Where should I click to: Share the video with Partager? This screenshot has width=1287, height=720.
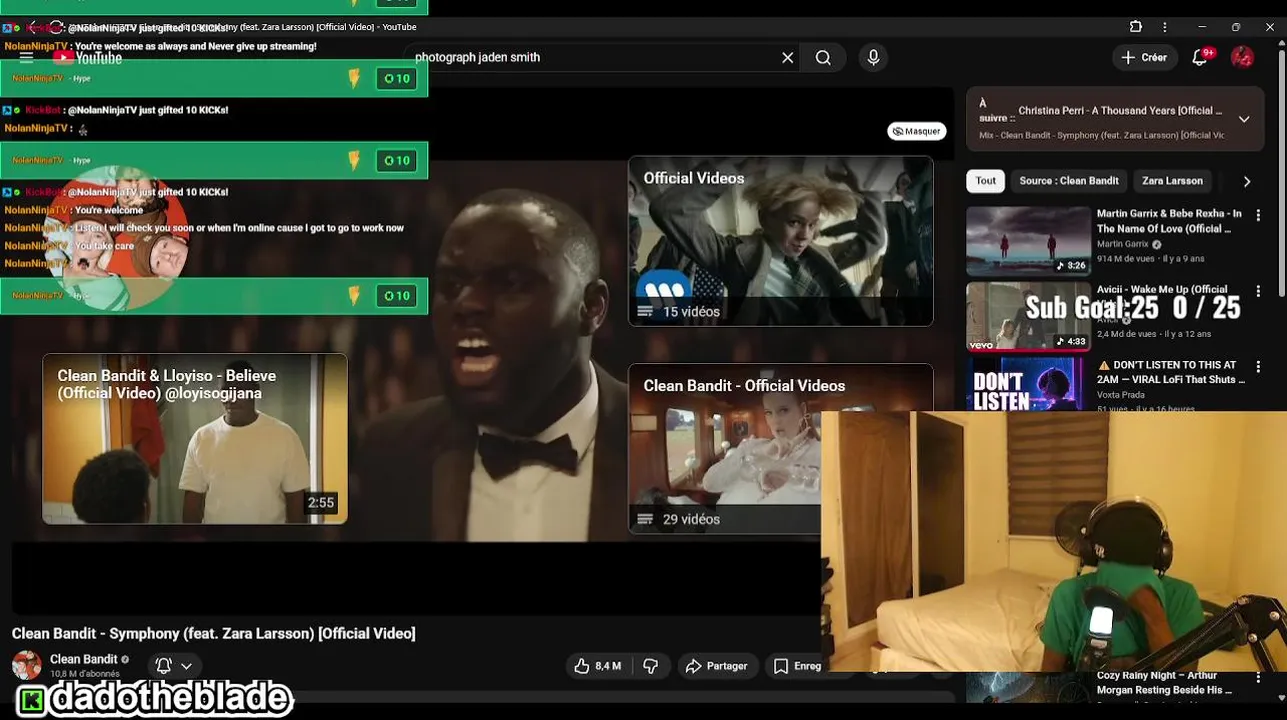pyautogui.click(x=716, y=666)
